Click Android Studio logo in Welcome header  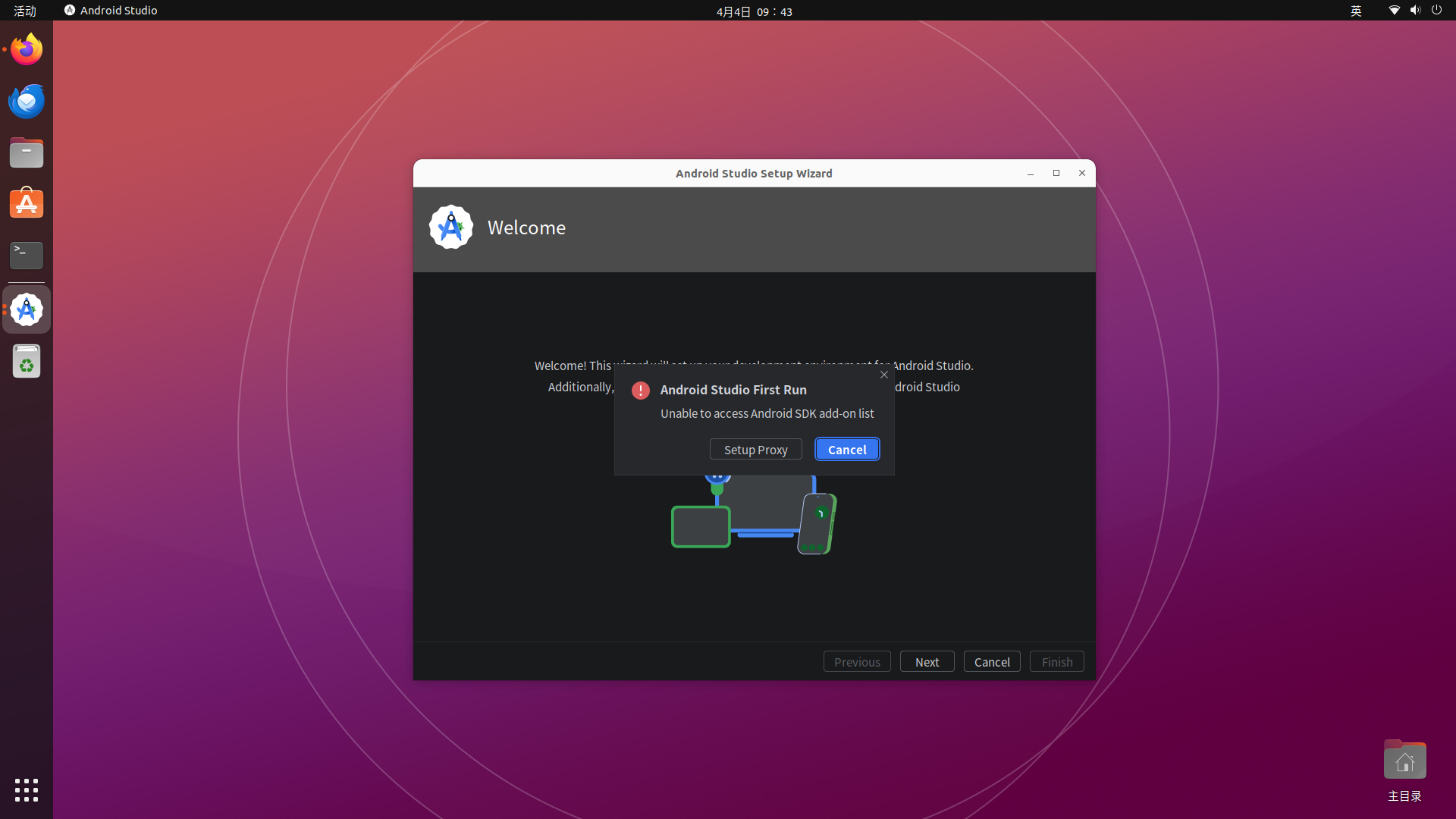[x=451, y=227]
